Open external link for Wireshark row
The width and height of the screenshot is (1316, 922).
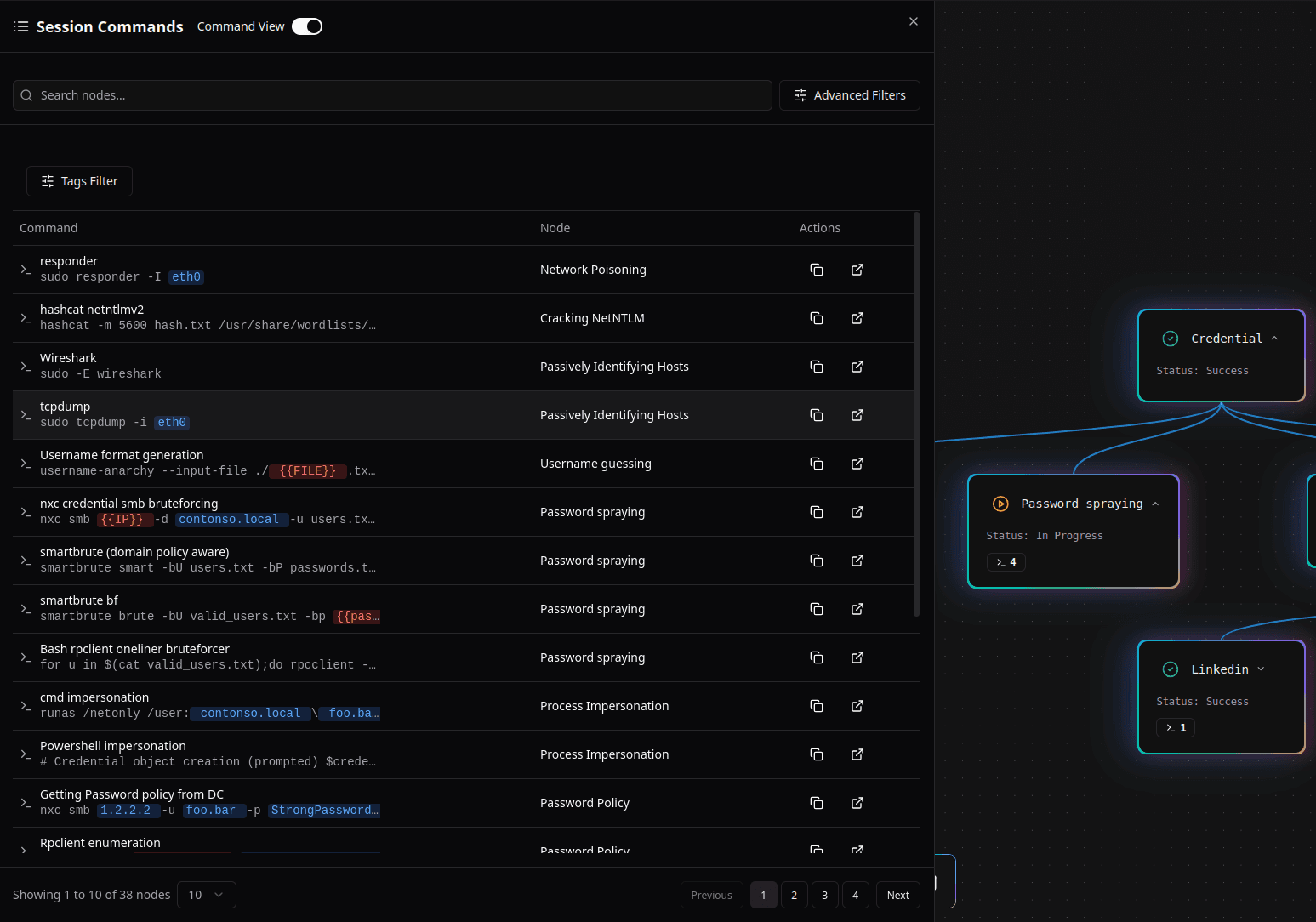857,367
